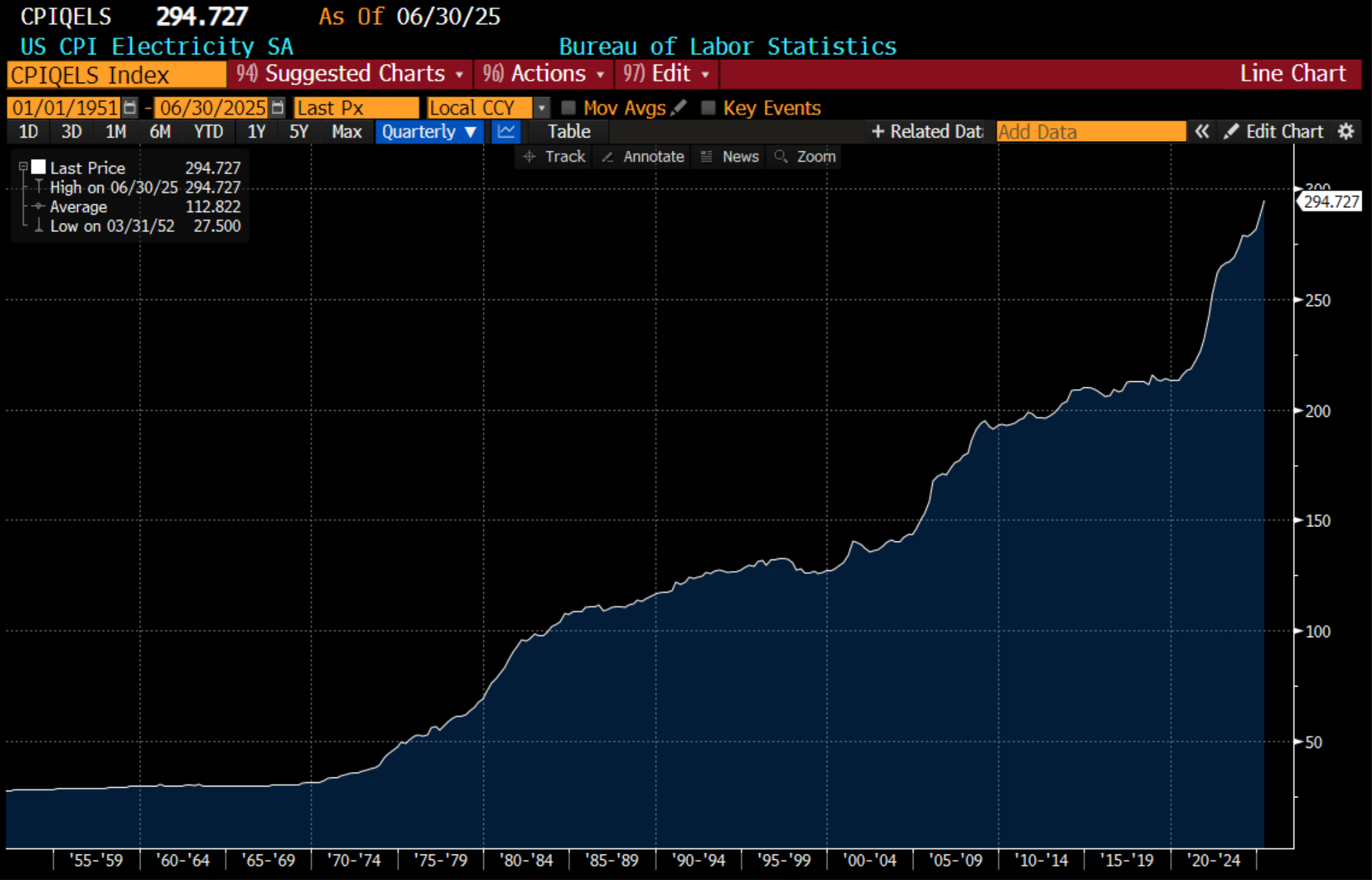
Task: Activate the Track crosshair tool
Action: click(554, 157)
